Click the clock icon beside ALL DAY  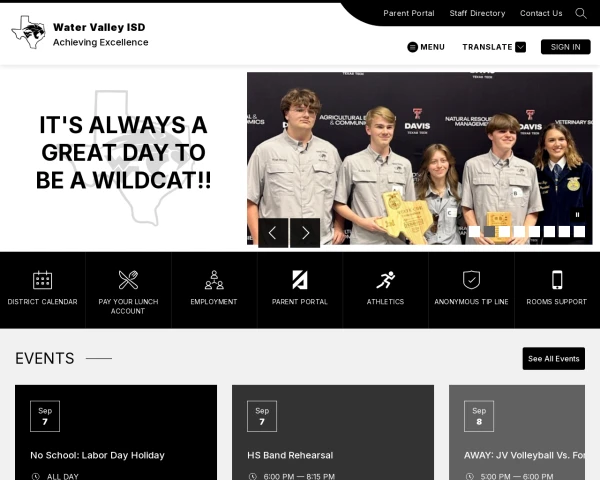point(36,477)
